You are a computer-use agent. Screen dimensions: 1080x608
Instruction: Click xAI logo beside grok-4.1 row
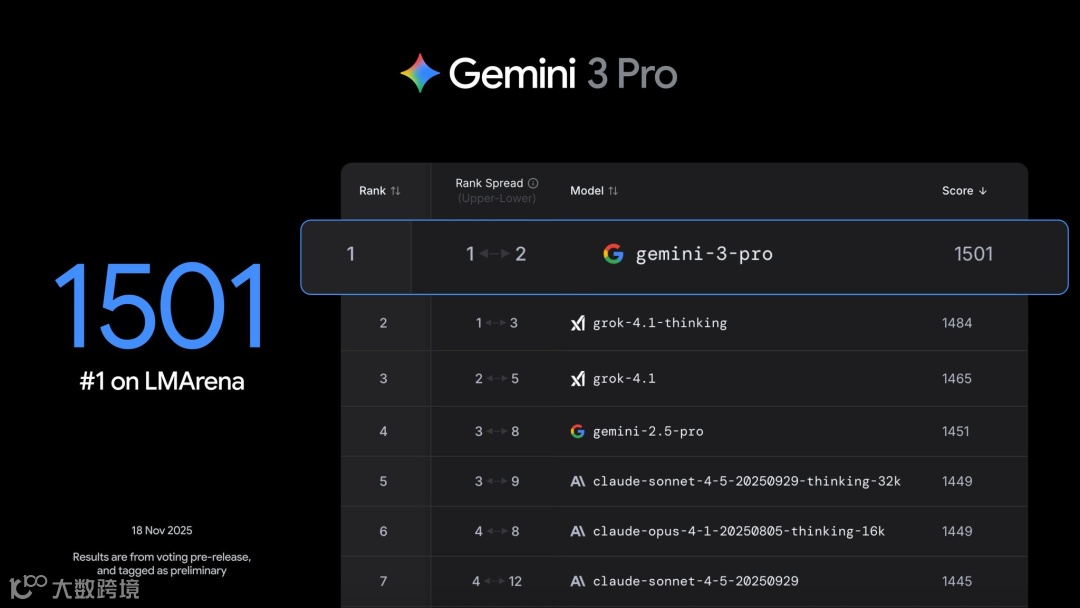pyautogui.click(x=578, y=379)
